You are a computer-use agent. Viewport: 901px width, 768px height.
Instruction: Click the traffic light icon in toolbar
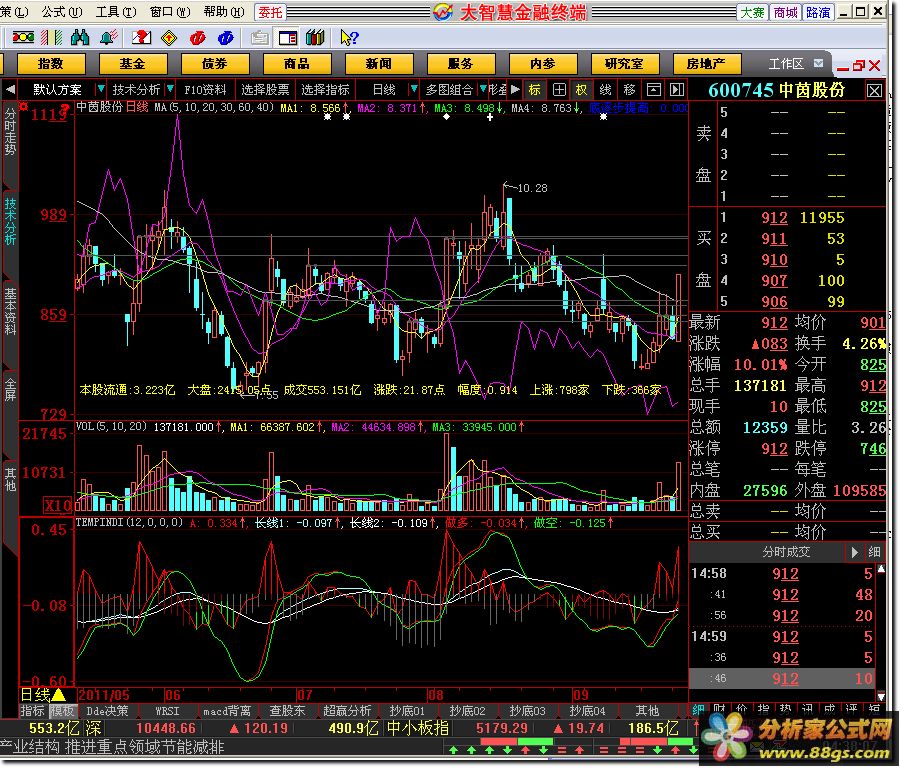pyautogui.click(x=23, y=38)
